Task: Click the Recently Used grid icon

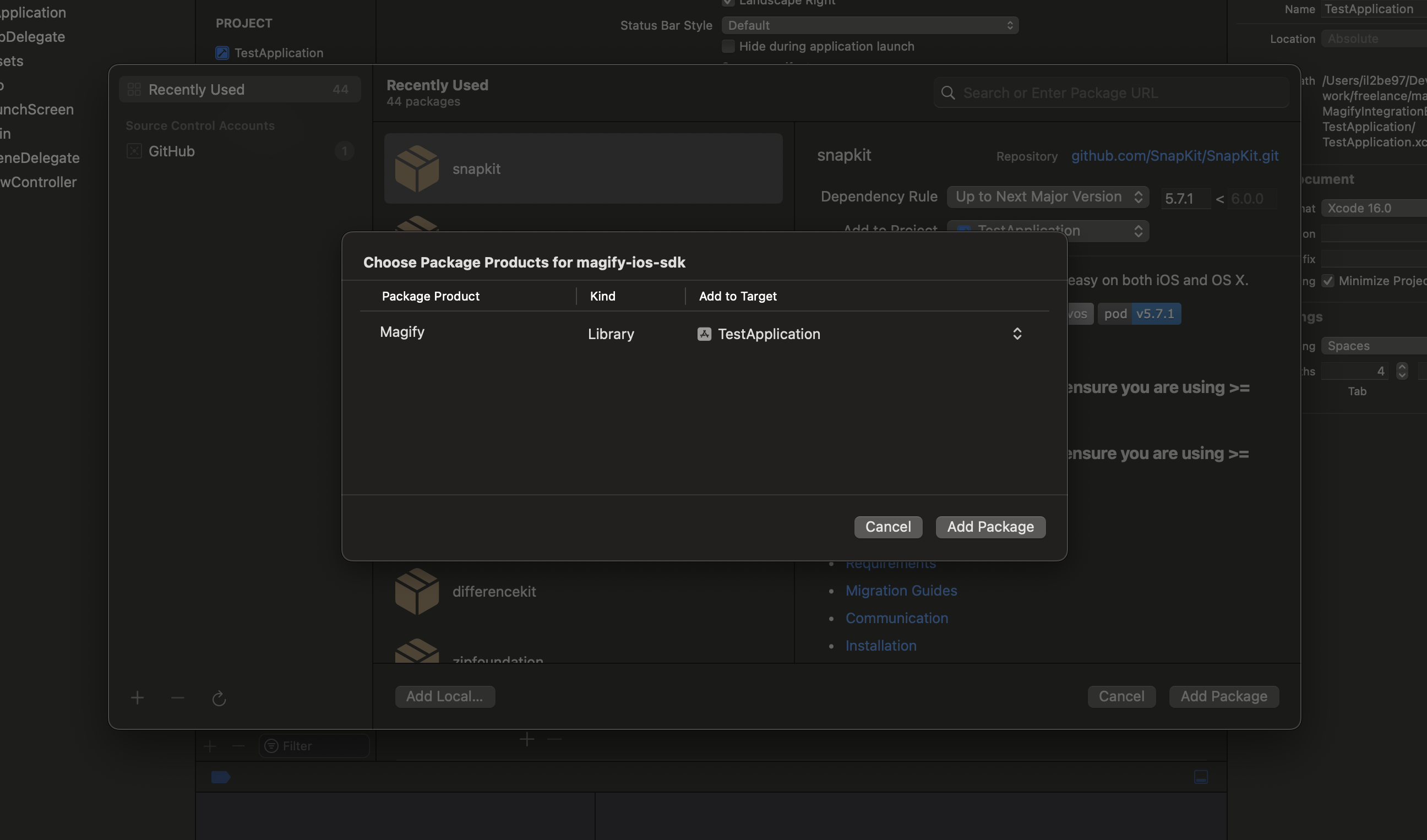Action: point(134,89)
